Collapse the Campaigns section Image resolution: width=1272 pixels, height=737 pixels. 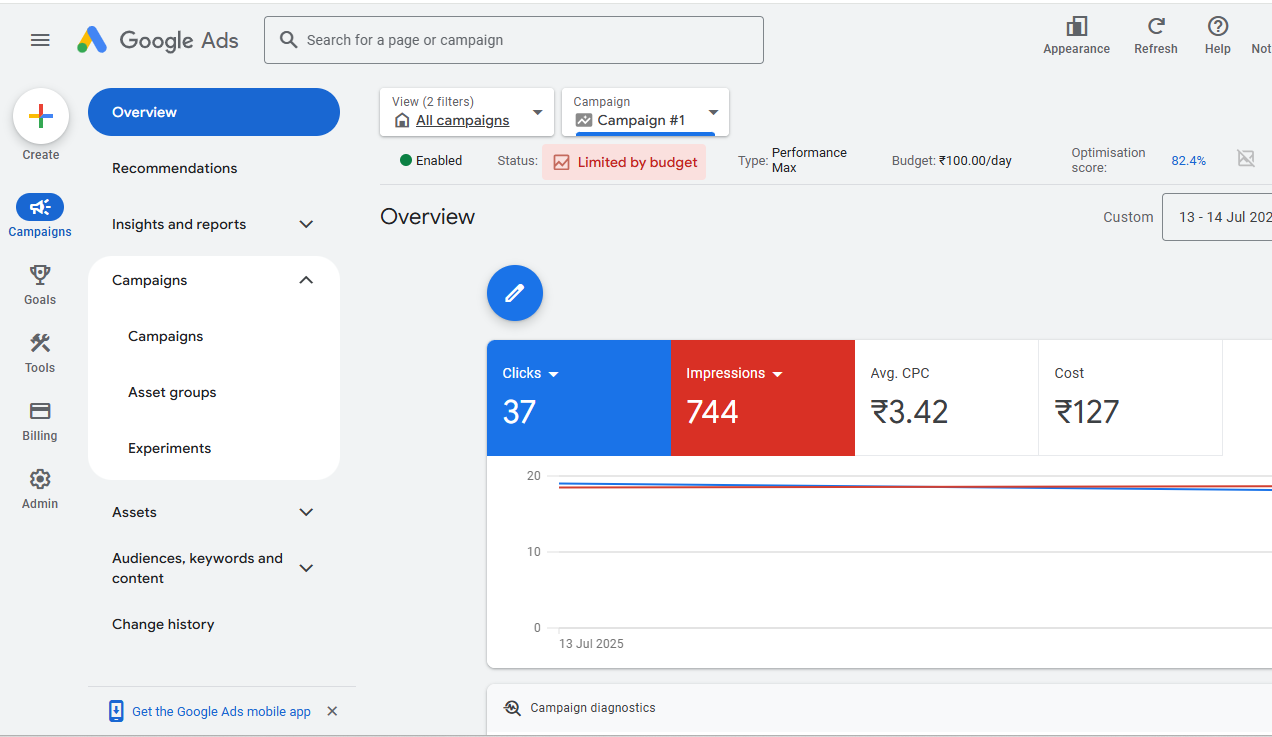pos(306,280)
